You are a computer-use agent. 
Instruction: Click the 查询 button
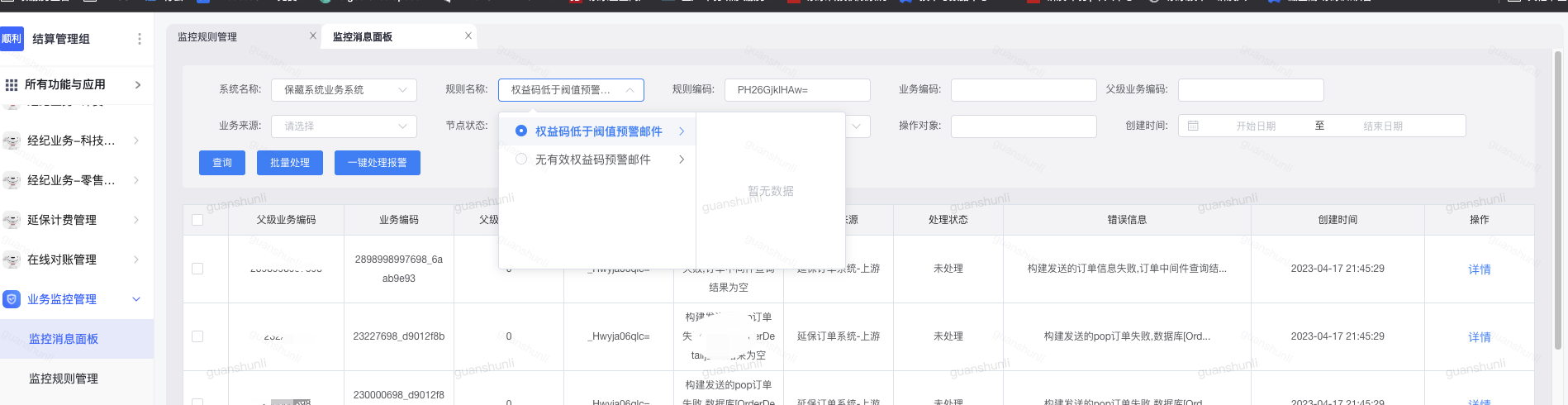[222, 163]
